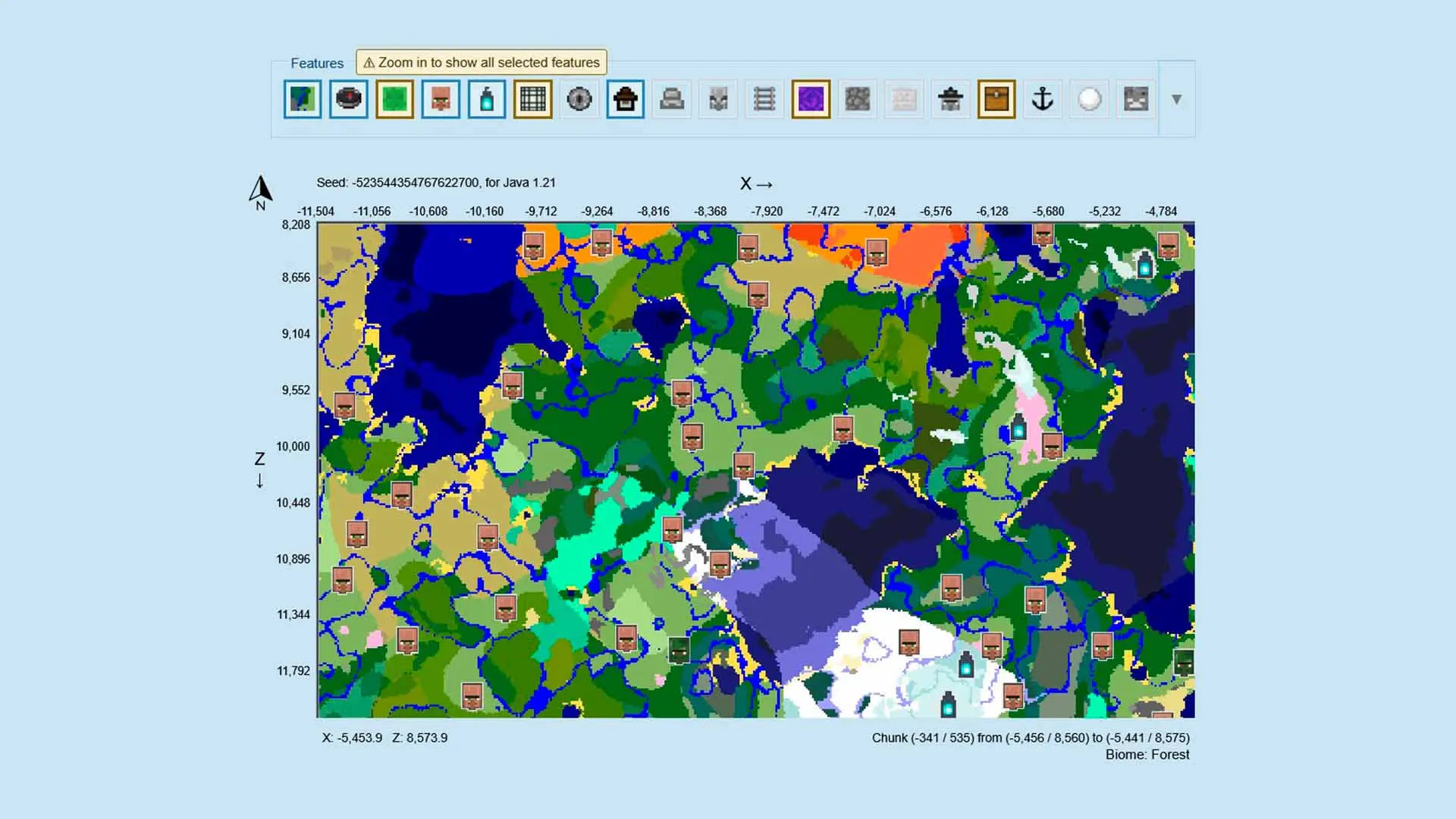This screenshot has height=819, width=1456.
Task: Click the 9,552 Z-axis label
Action: pyautogui.click(x=296, y=391)
